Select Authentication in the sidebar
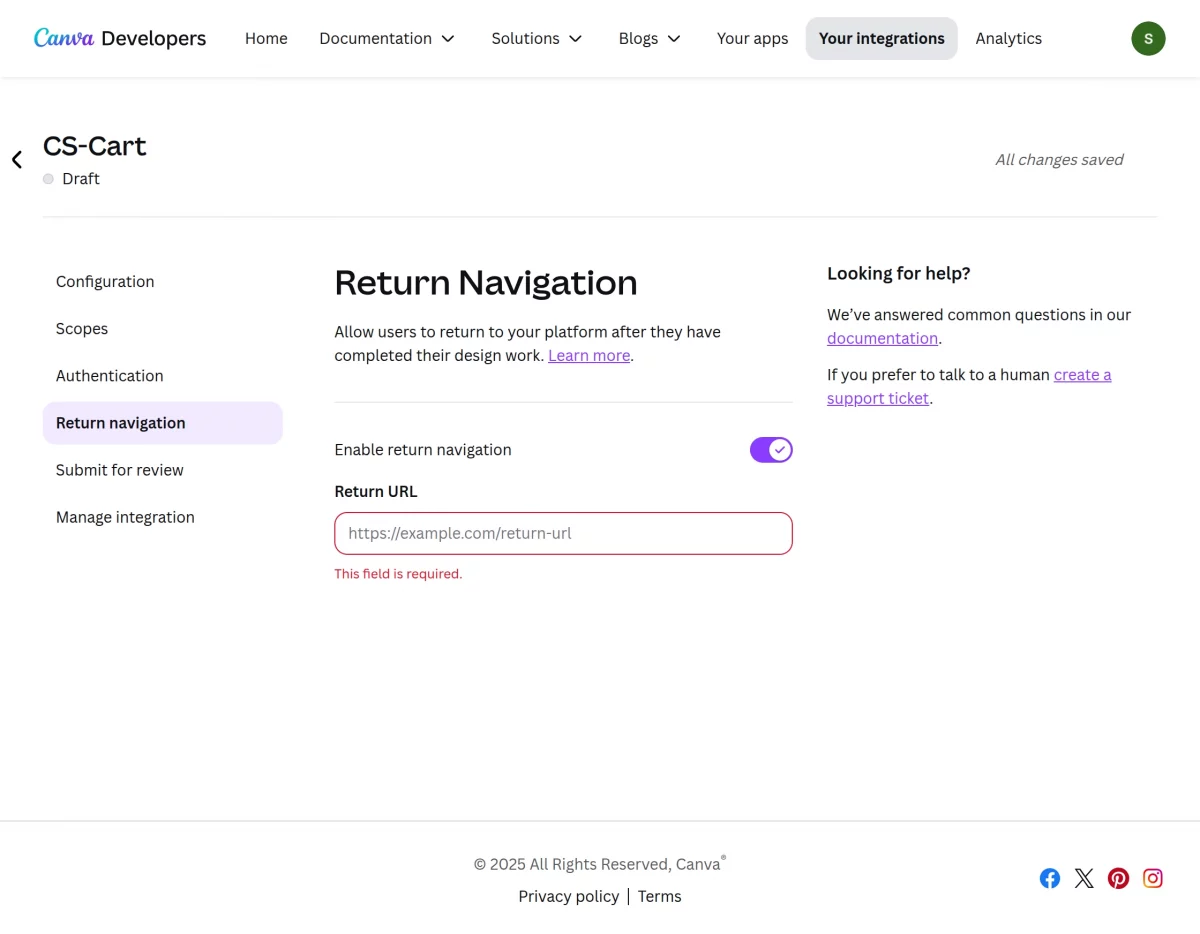This screenshot has width=1200, height=934. pos(163,376)
